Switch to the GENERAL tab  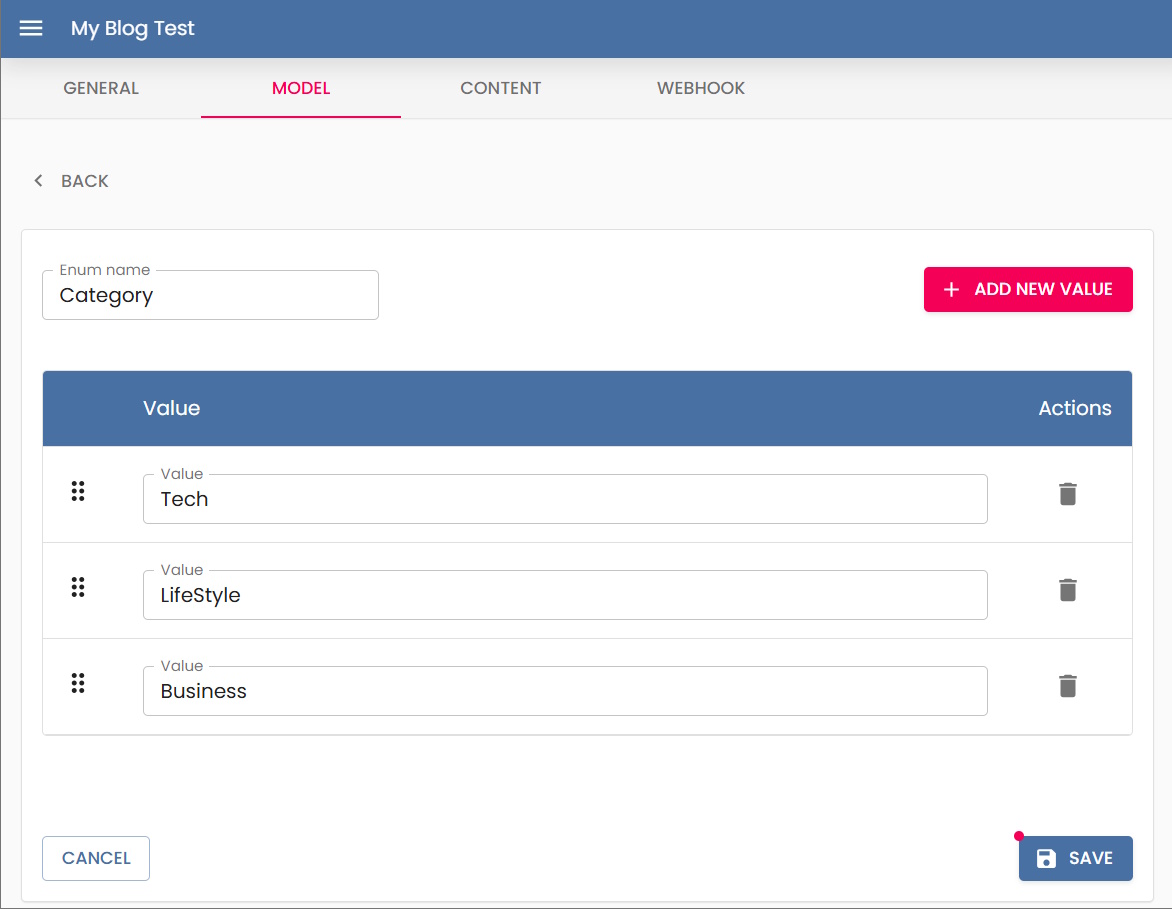[x=100, y=88]
